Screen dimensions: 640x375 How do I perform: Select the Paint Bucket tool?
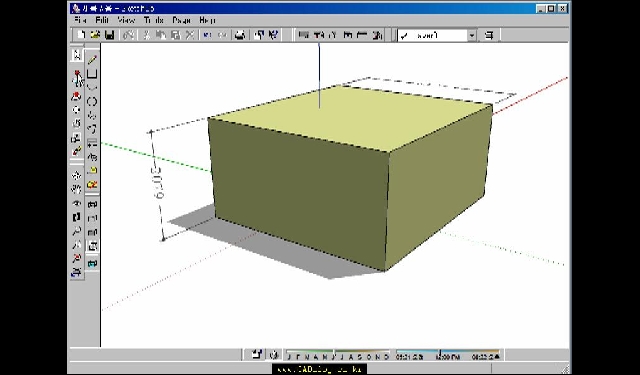(77, 151)
